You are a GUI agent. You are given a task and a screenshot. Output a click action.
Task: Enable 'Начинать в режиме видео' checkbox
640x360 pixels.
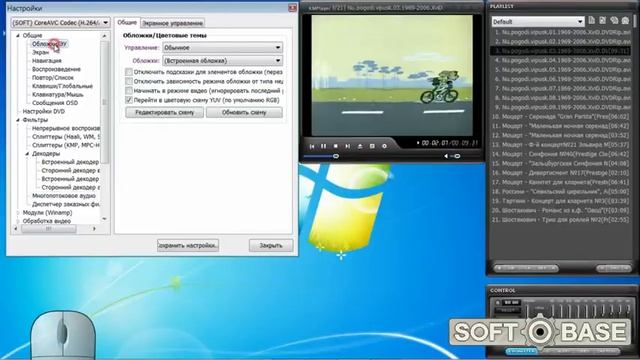click(x=129, y=91)
